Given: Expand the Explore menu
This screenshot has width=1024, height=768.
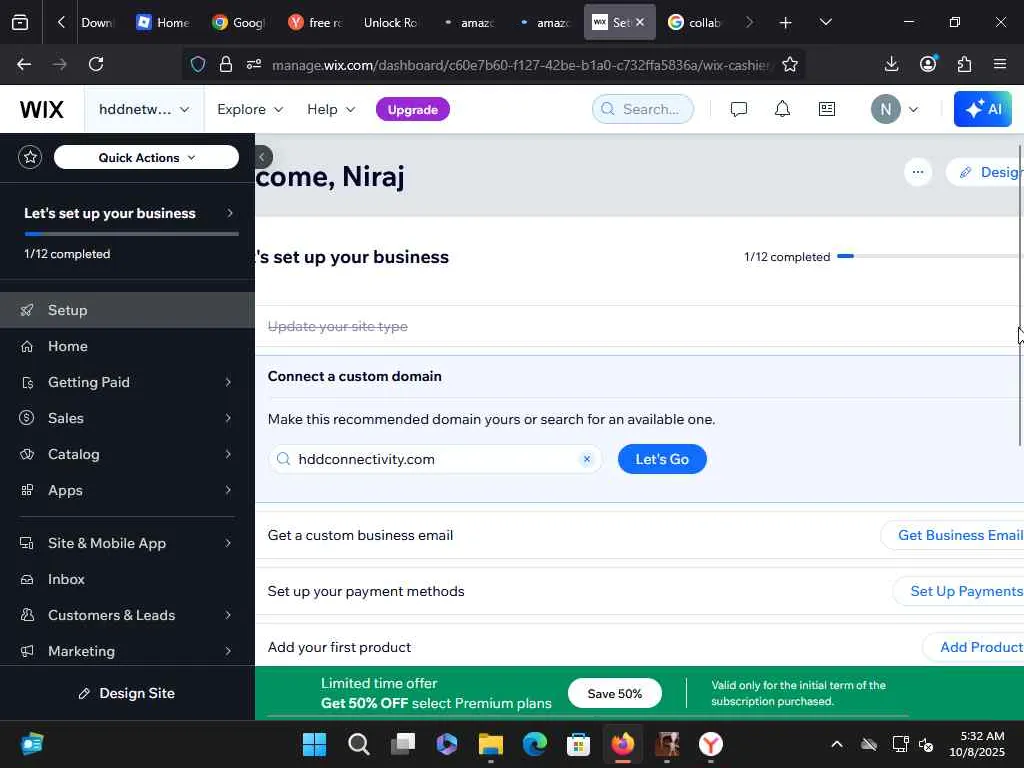Looking at the screenshot, I should point(250,109).
